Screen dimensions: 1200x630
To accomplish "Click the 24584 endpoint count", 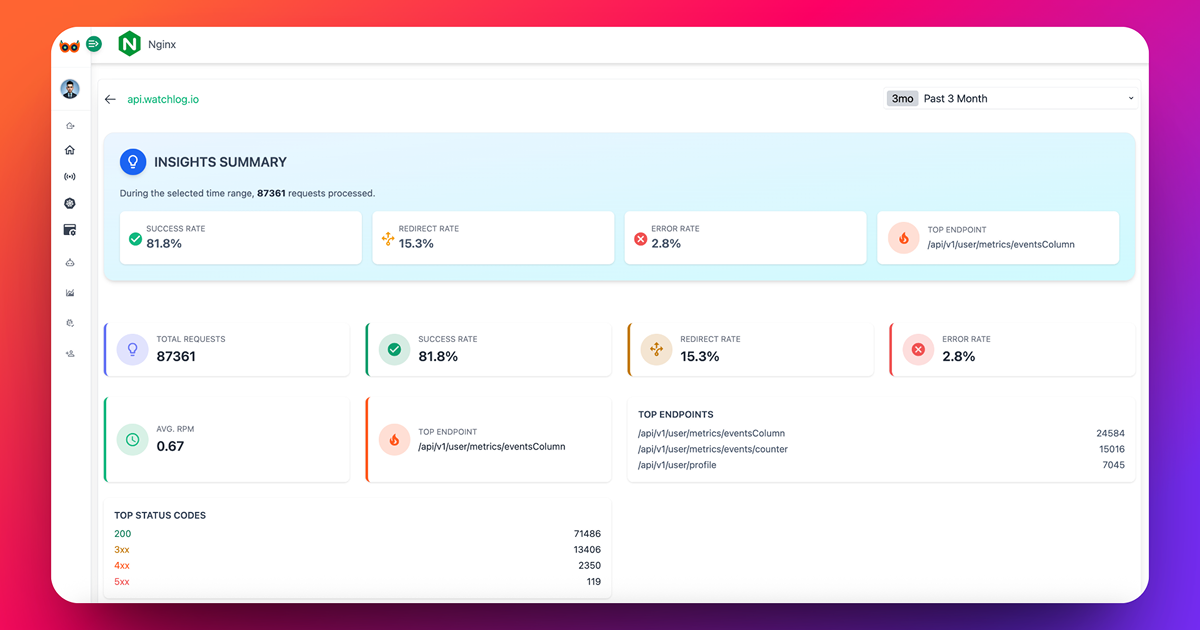I will pos(1110,434).
